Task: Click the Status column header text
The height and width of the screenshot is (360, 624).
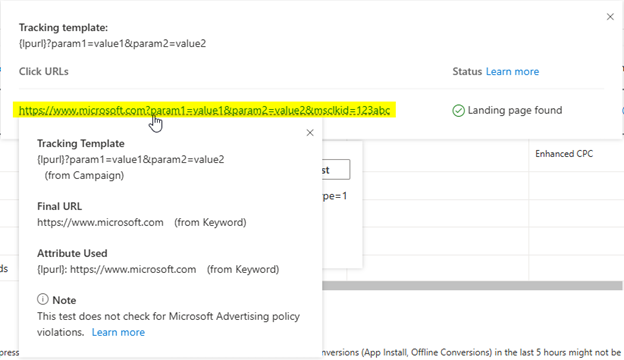Action: pos(467,72)
